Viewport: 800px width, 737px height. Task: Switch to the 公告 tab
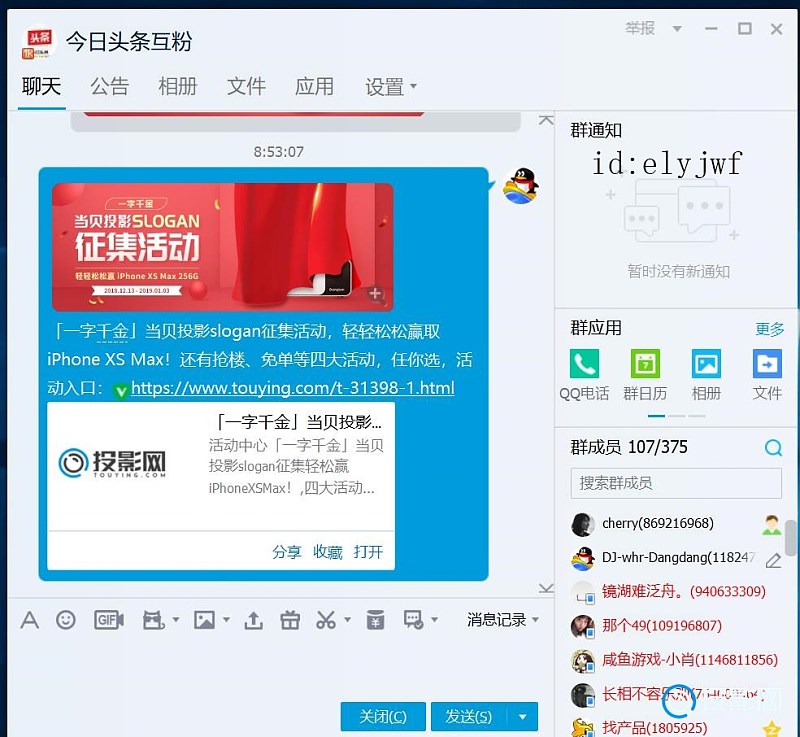[x=110, y=86]
